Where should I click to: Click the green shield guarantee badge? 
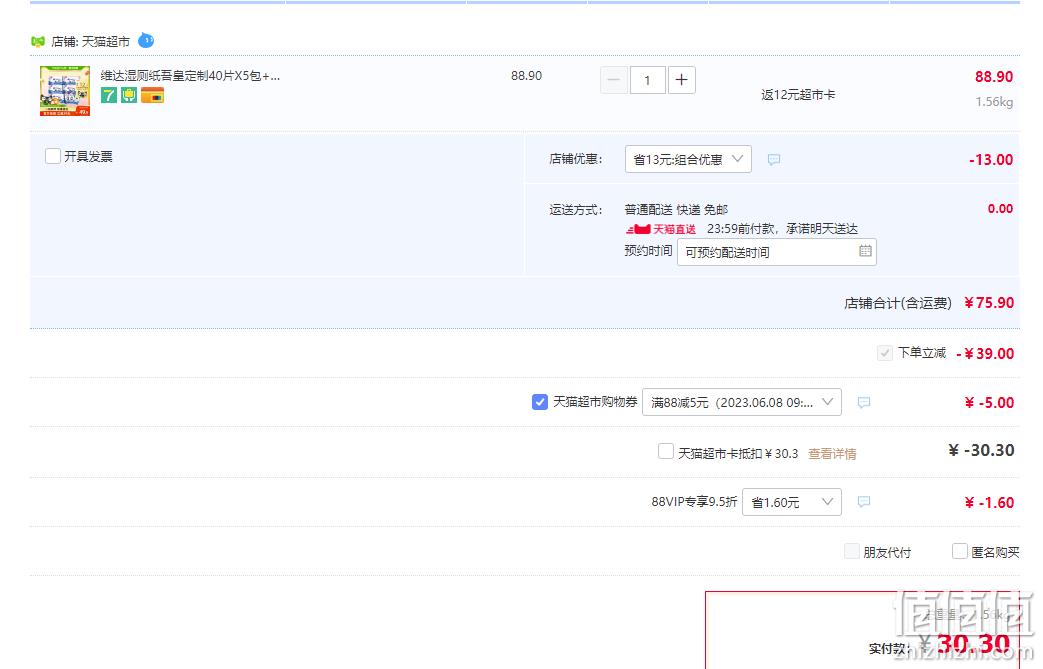pyautogui.click(x=129, y=95)
